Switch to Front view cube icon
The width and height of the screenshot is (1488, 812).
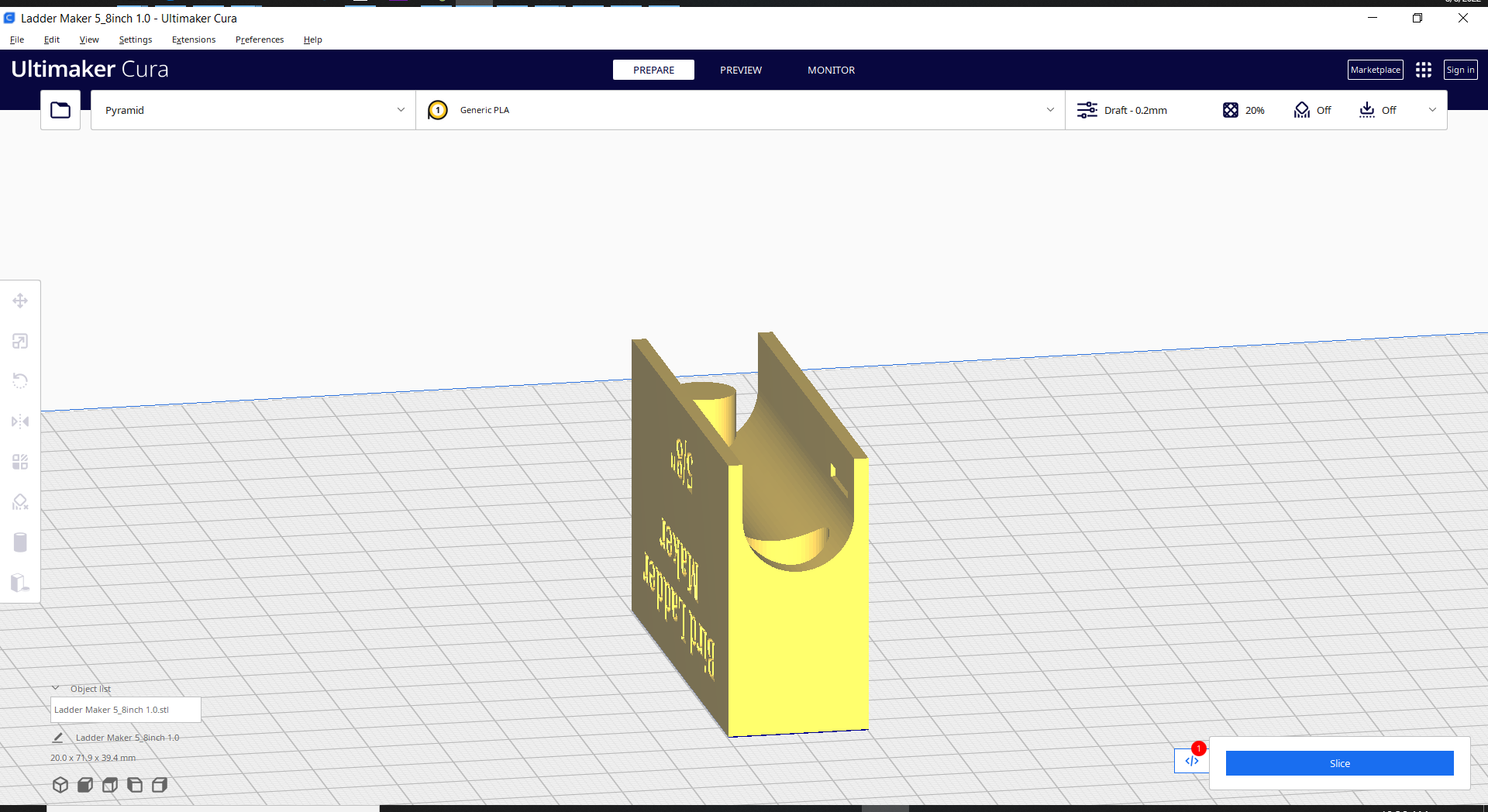pyautogui.click(x=85, y=785)
